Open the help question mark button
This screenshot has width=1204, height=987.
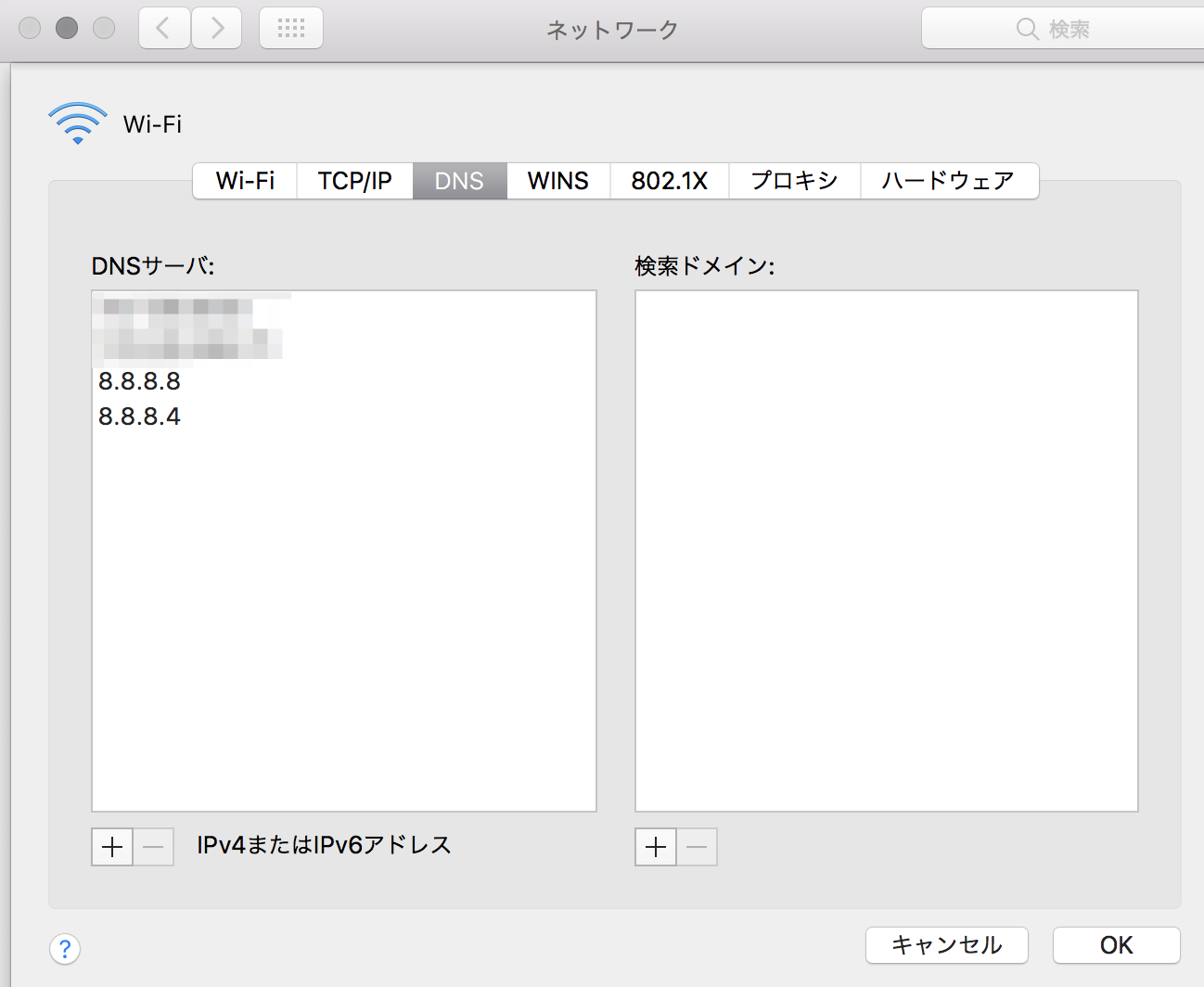tap(65, 949)
